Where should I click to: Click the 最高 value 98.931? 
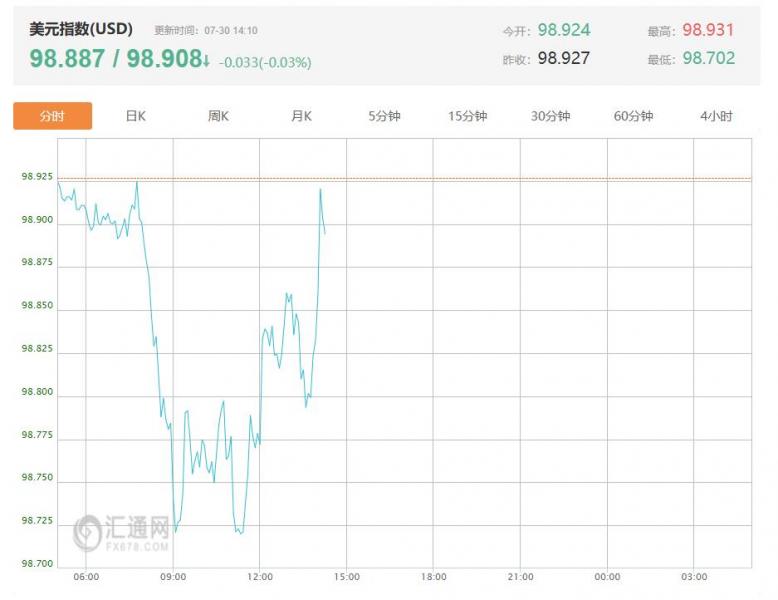pos(708,30)
